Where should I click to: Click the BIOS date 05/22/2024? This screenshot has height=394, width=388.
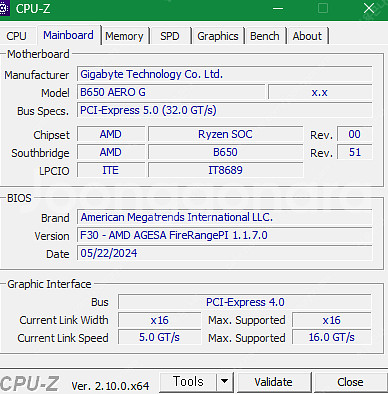click(x=225, y=253)
